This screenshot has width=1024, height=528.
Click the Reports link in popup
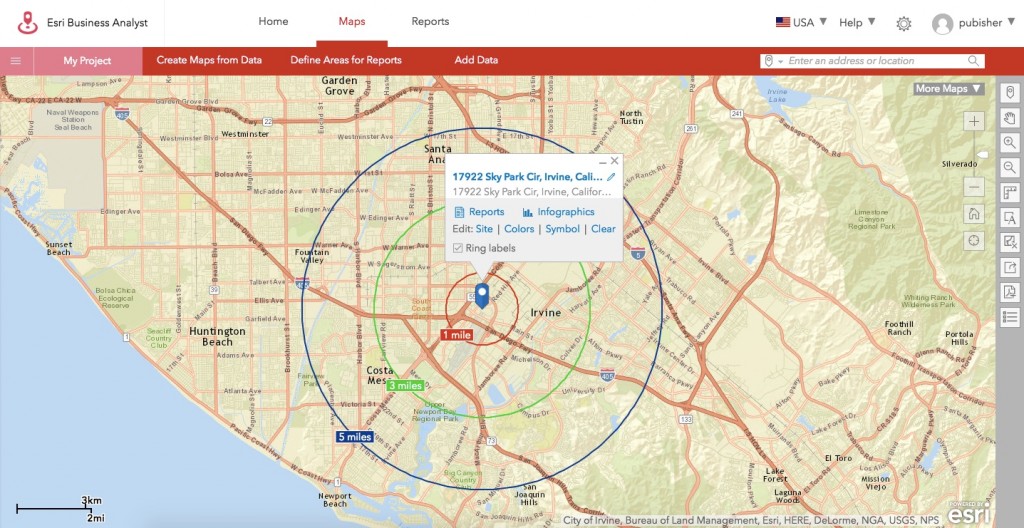coord(487,212)
